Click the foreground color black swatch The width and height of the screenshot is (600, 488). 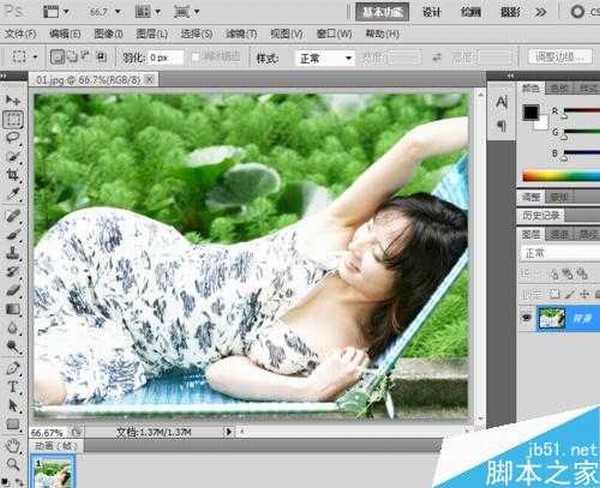(529, 113)
